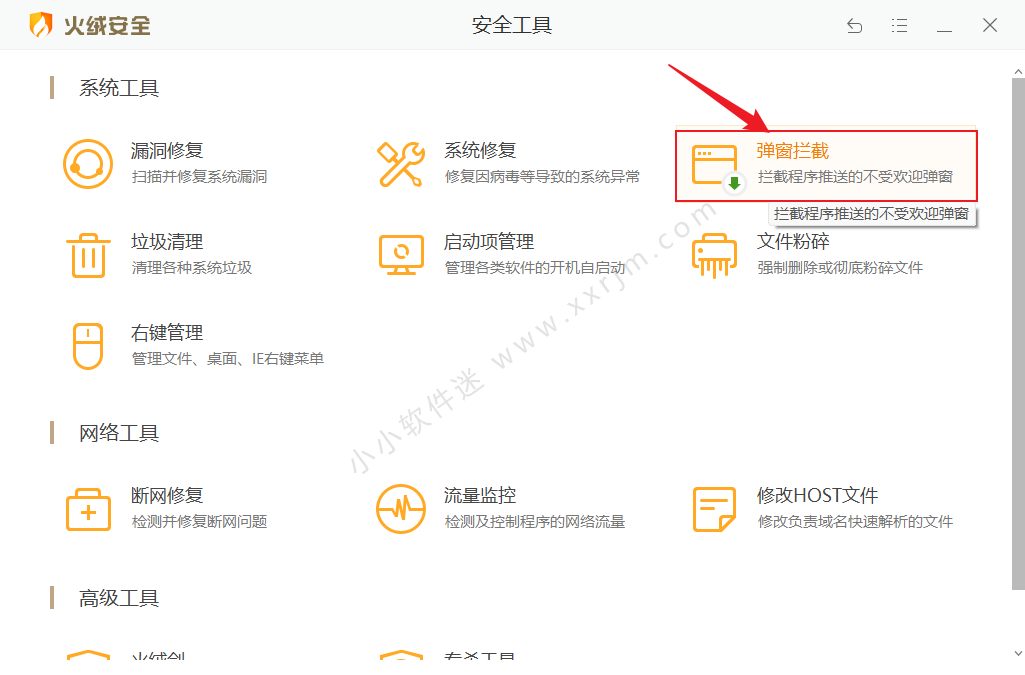Click description 管理文件、桌面、IE右键菜单

pos(227,359)
